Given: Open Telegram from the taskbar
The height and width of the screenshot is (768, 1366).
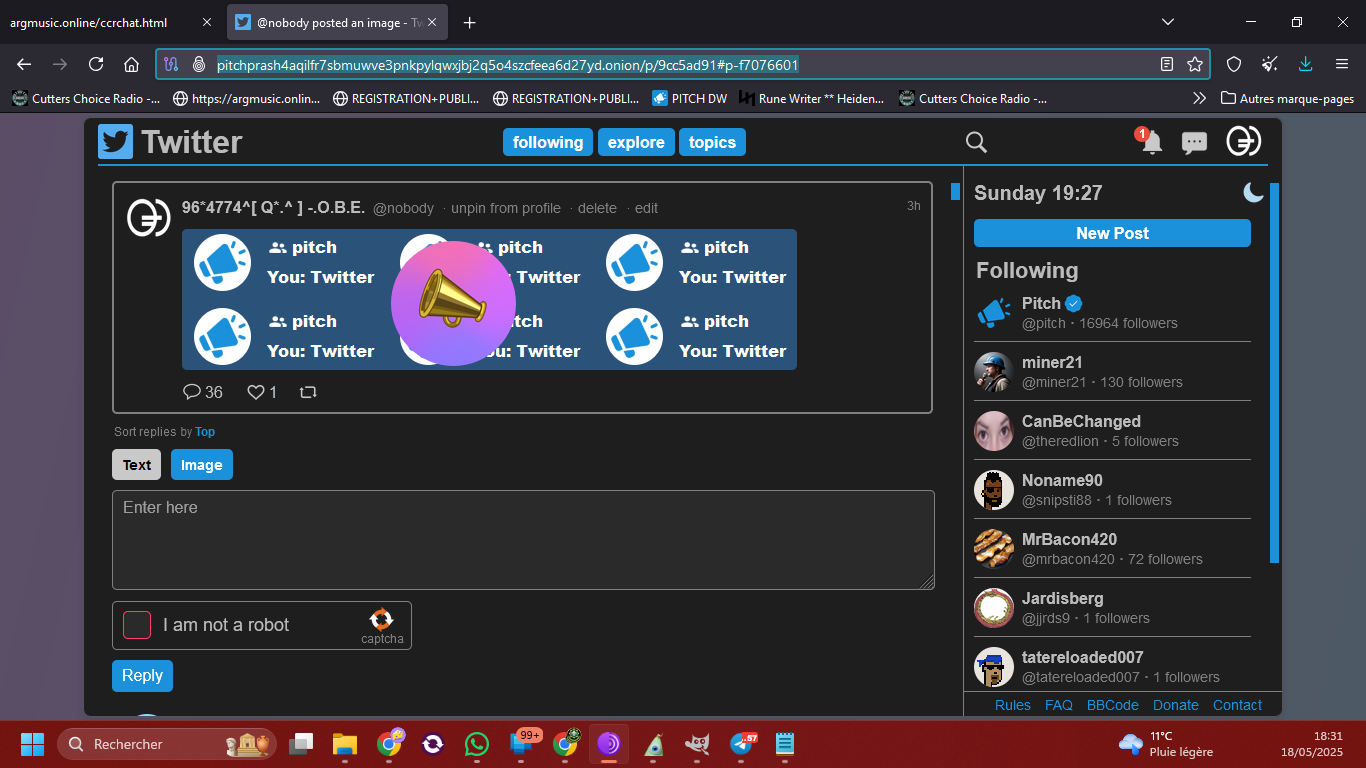Looking at the screenshot, I should tap(742, 744).
